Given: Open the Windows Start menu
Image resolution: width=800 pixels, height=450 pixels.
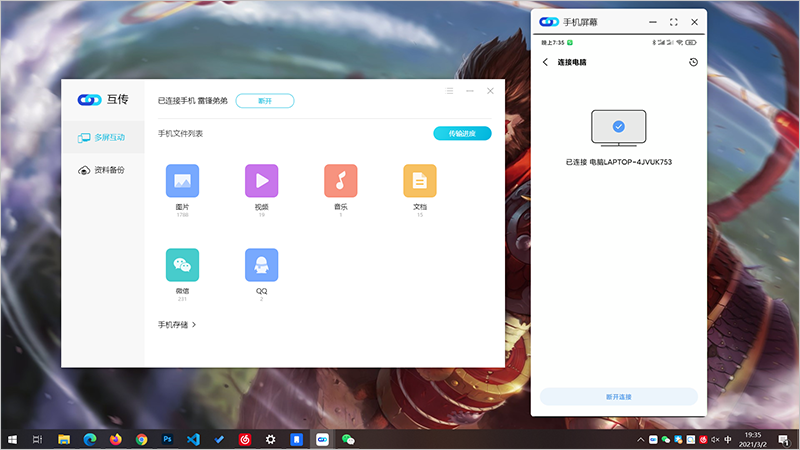Looking at the screenshot, I should tap(12, 439).
